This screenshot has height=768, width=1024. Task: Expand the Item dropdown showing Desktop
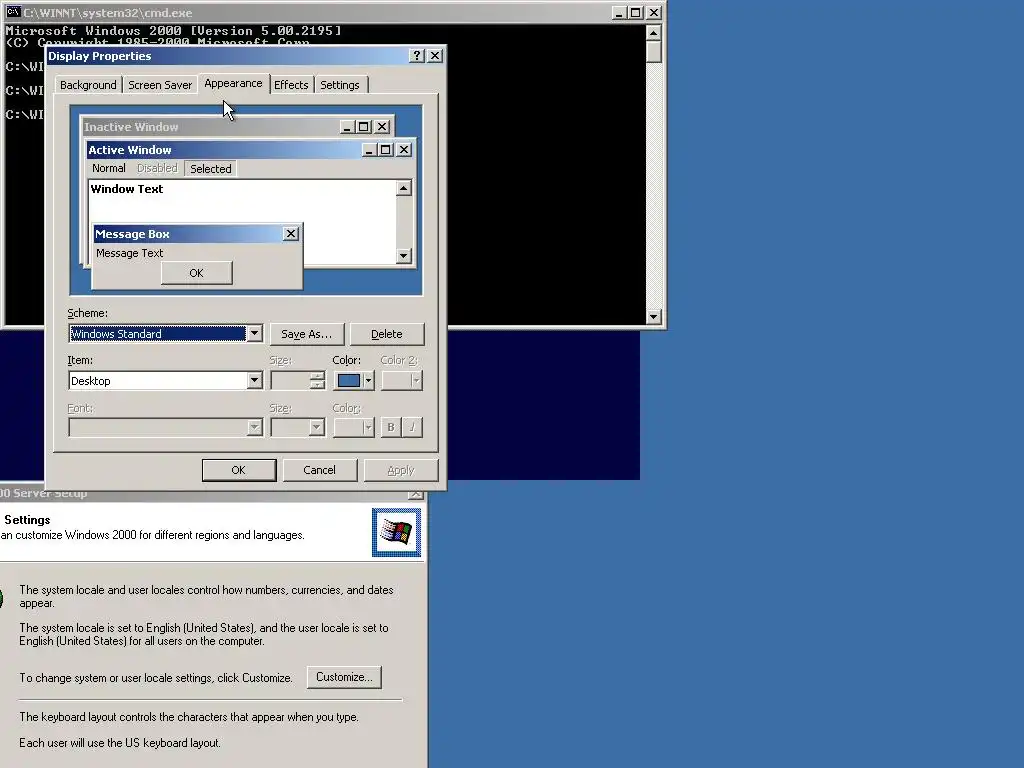(254, 381)
